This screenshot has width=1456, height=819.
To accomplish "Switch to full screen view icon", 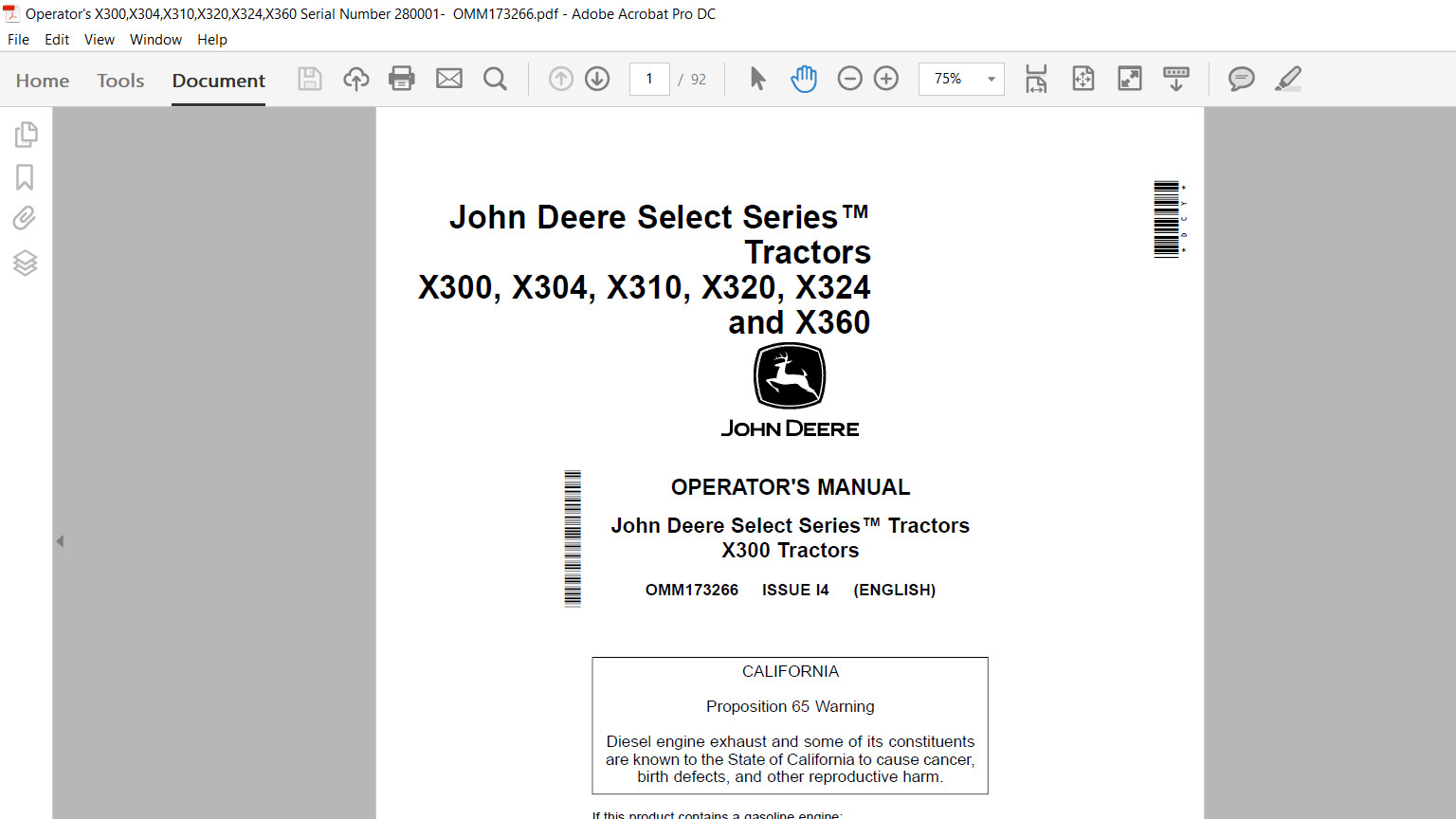I will coord(1130,79).
